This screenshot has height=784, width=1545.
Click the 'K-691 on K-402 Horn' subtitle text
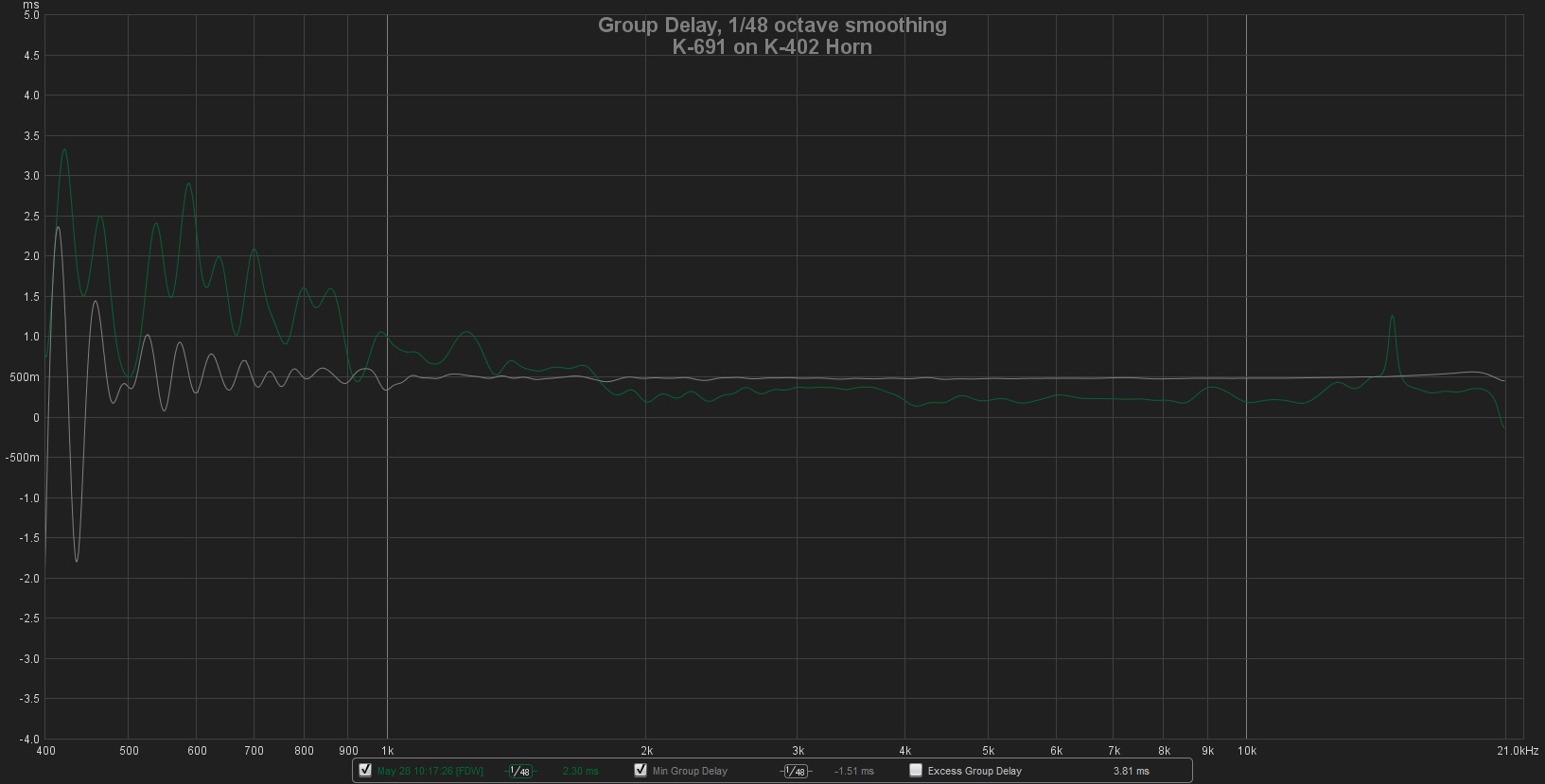pos(772,47)
